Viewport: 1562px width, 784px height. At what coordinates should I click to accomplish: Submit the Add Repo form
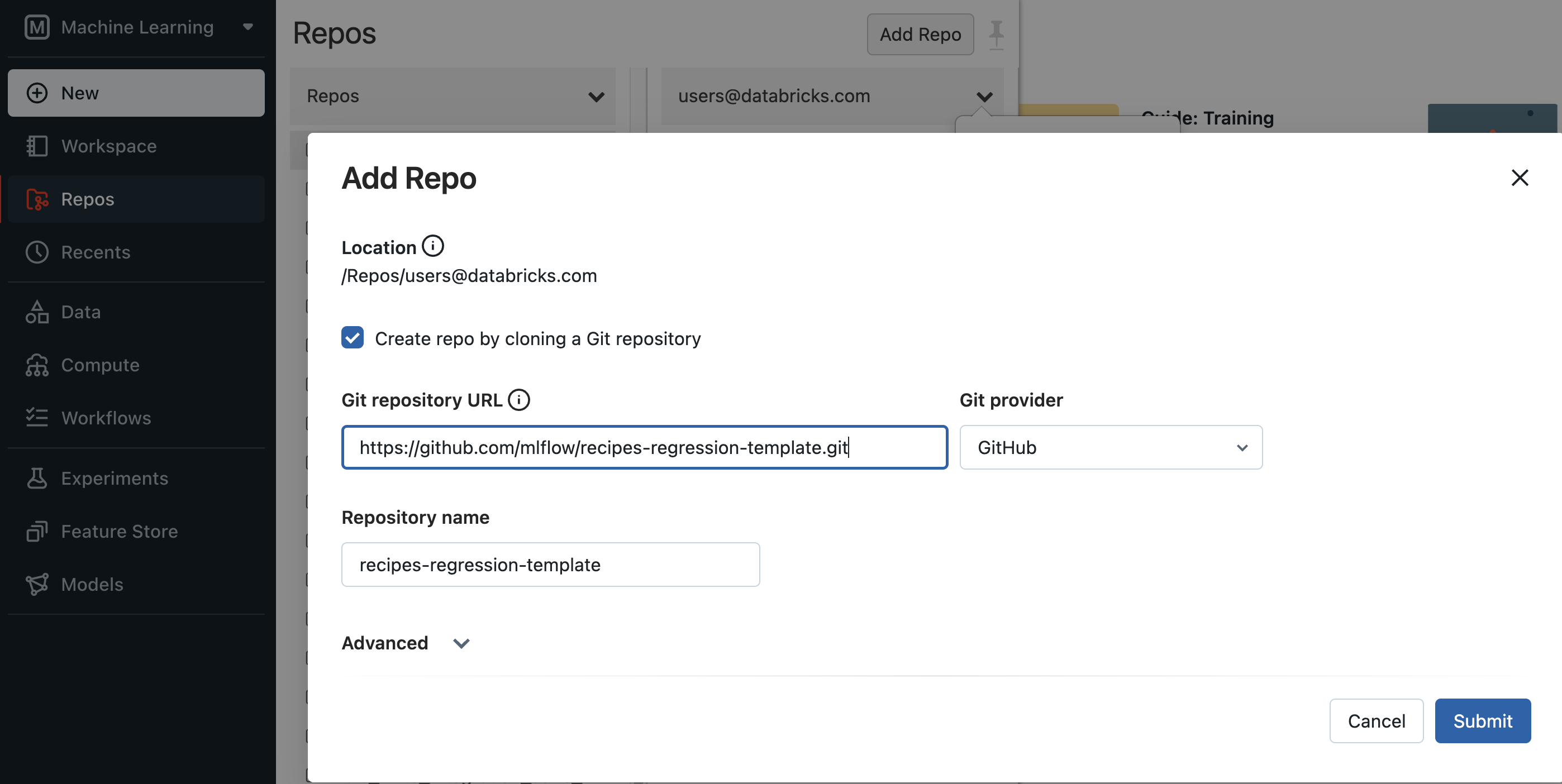(1482, 721)
